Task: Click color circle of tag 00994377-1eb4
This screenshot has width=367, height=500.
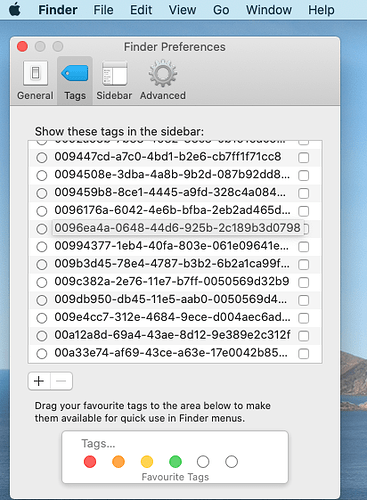Action: (x=42, y=247)
